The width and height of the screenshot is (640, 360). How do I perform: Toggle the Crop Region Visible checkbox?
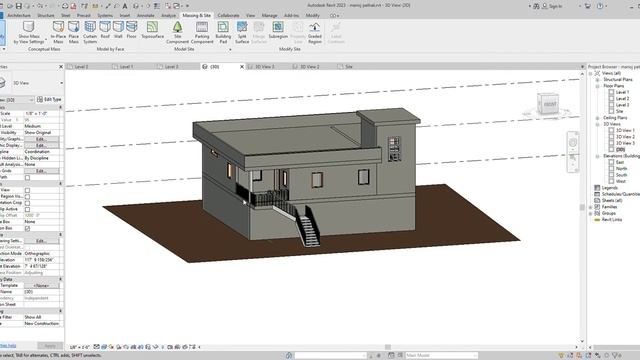coord(27,197)
